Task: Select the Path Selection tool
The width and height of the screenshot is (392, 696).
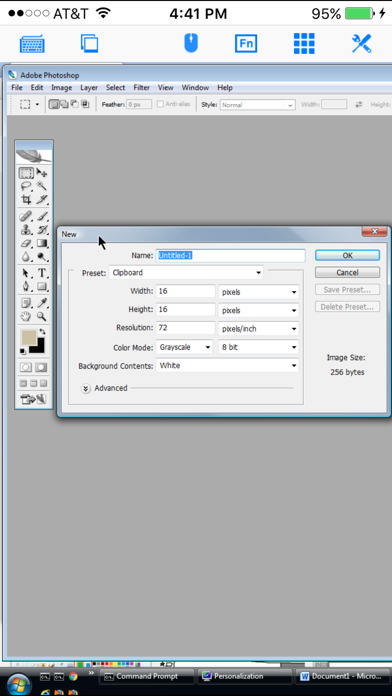Action: (x=26, y=273)
